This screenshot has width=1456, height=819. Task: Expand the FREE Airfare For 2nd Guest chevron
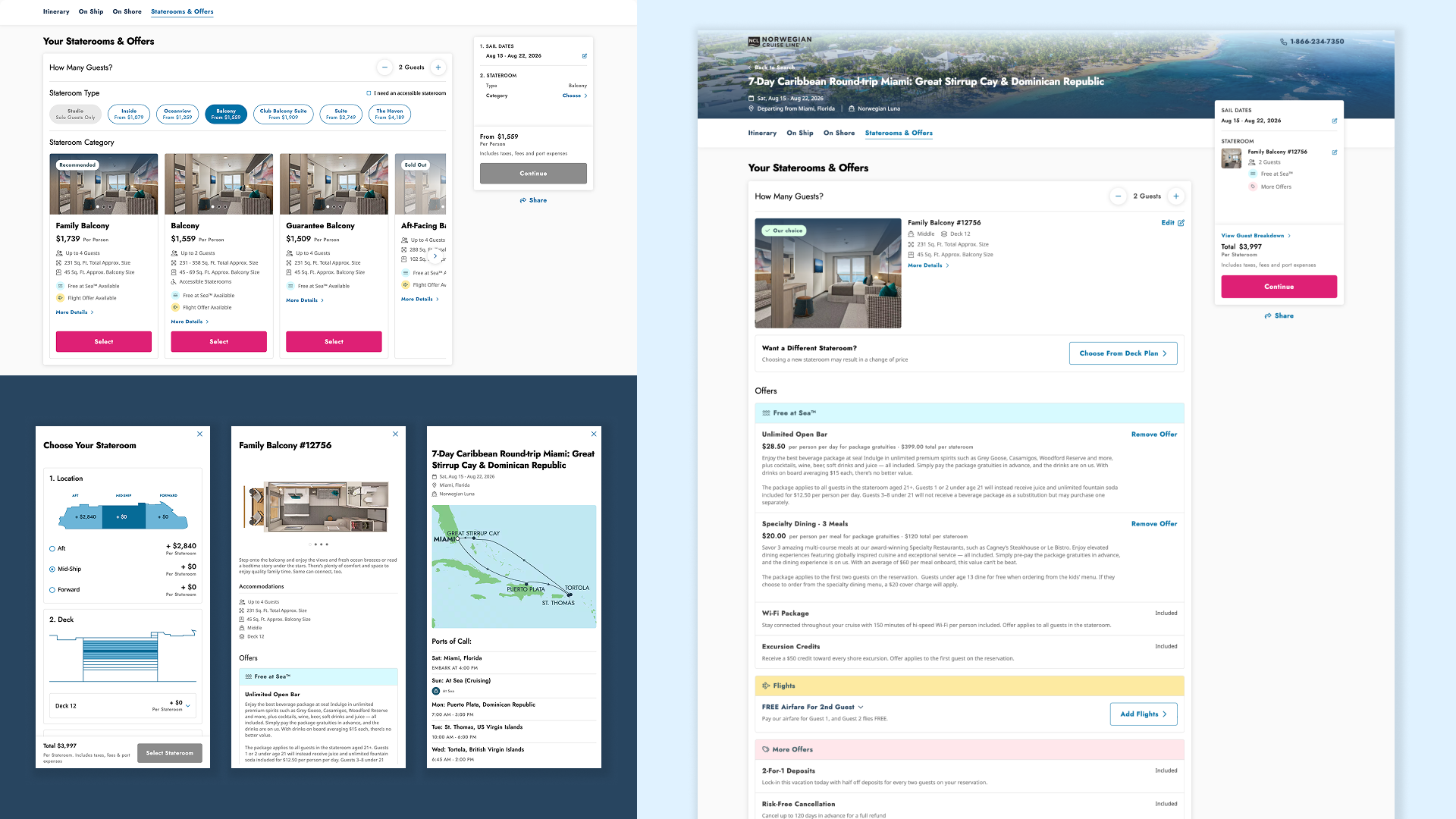click(861, 707)
